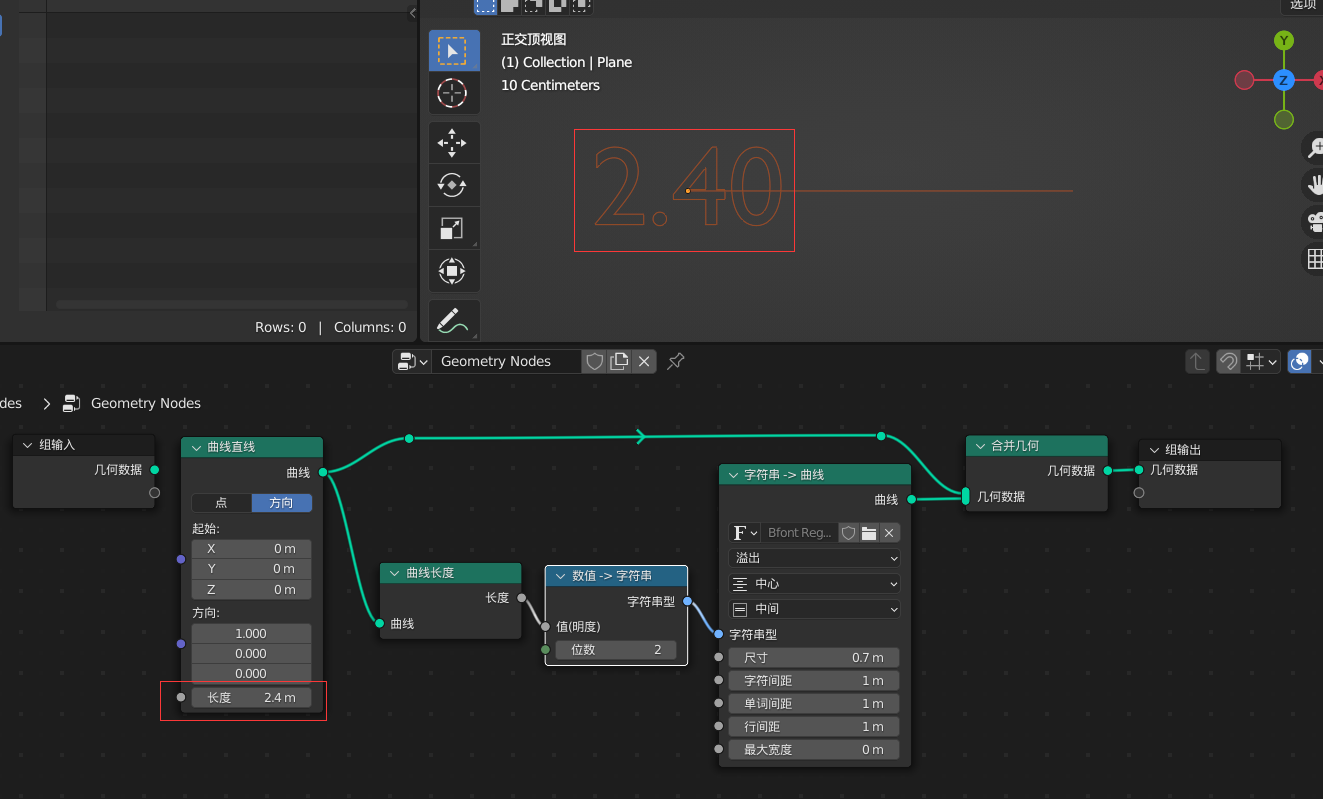Open the 溢出 overflow dropdown
Screen dimensions: 1323x799
[815, 558]
